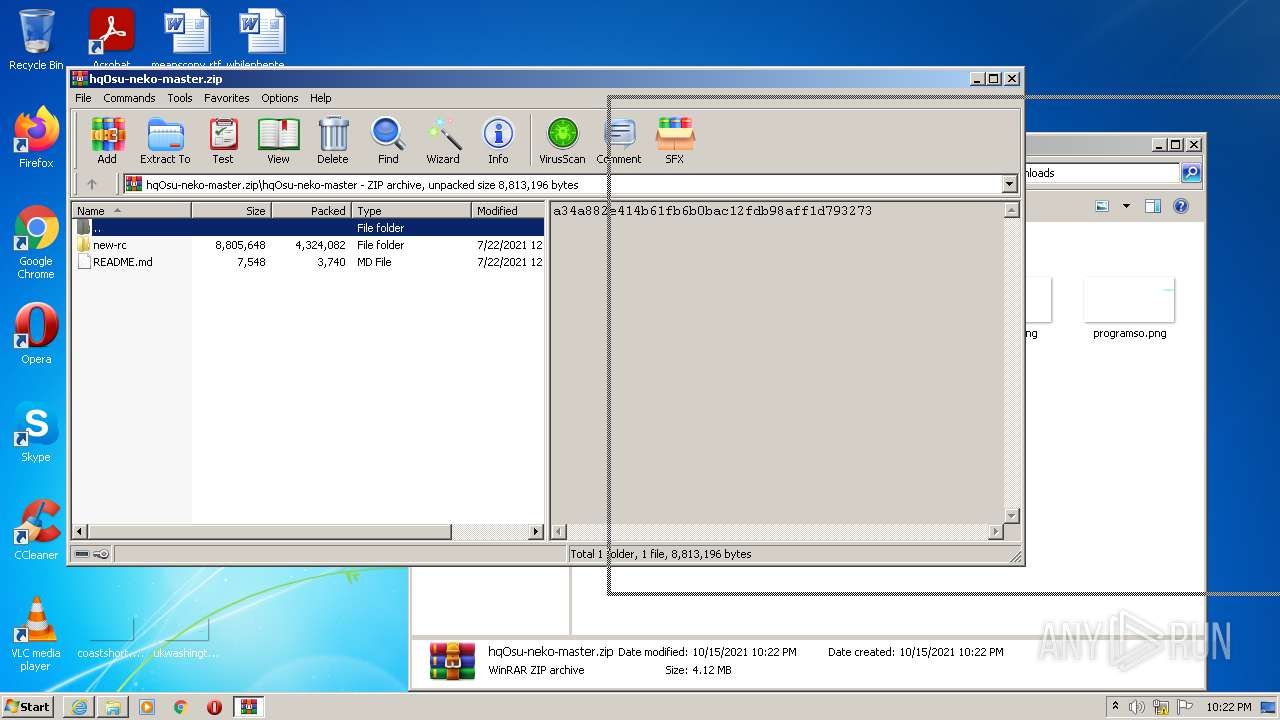The width and height of the screenshot is (1280, 720).
Task: Run Test on the archive
Action: 223,140
